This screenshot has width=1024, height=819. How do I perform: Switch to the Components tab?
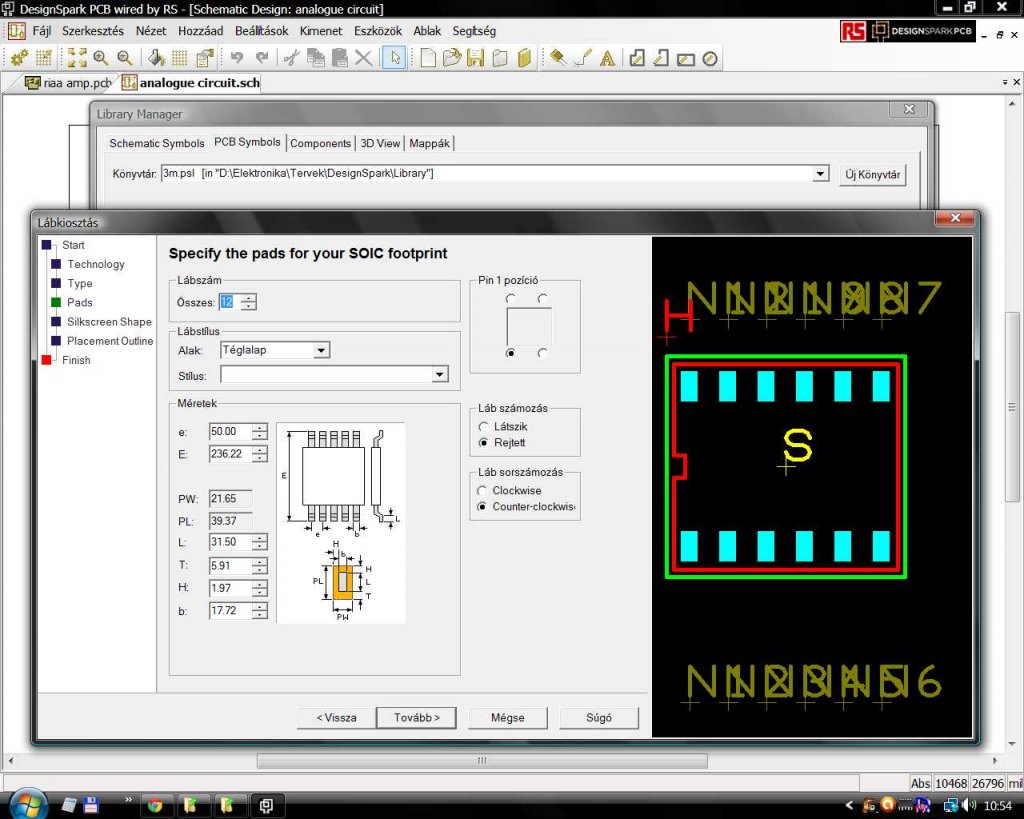pyautogui.click(x=321, y=144)
